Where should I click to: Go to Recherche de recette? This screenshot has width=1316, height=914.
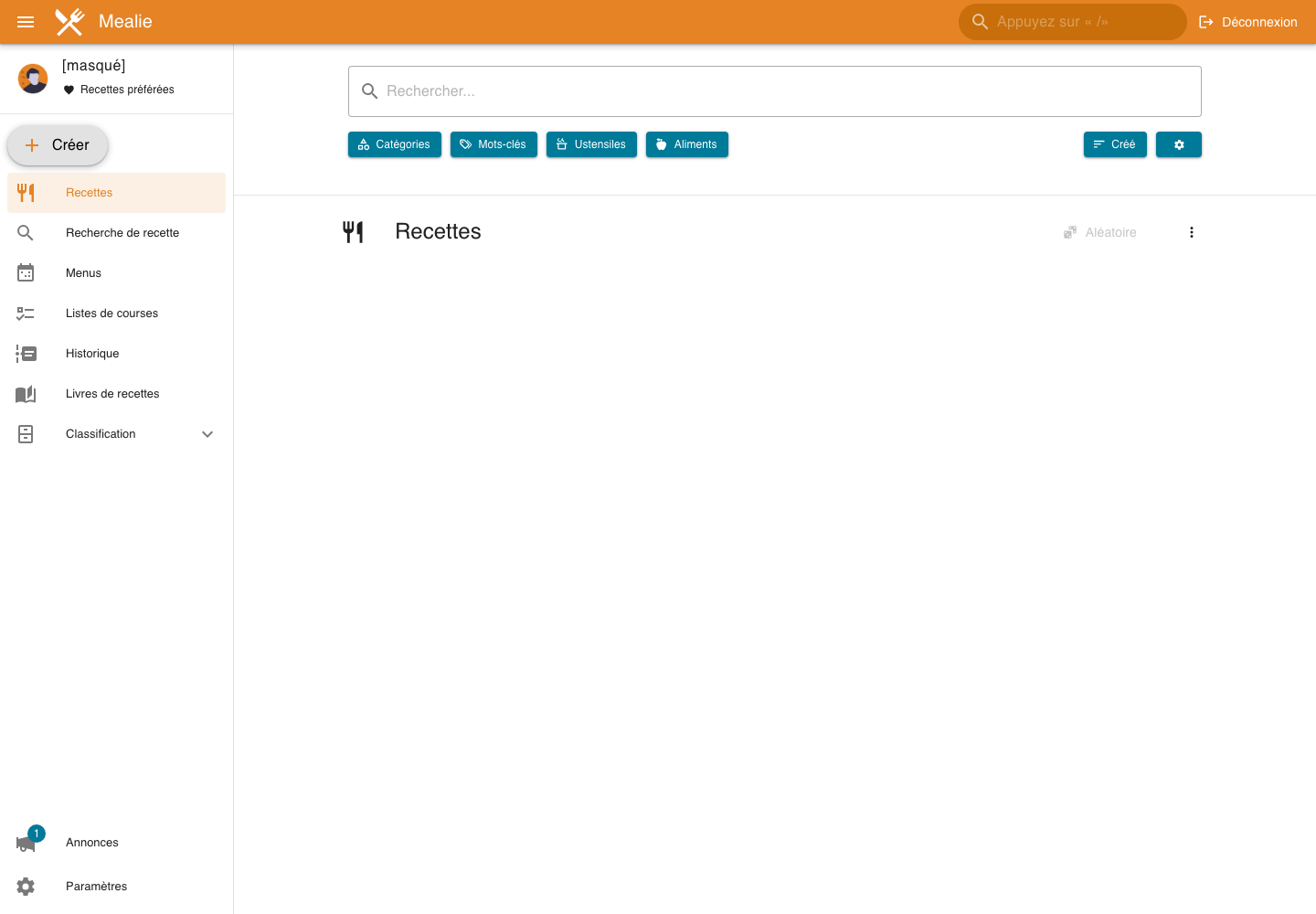click(116, 233)
